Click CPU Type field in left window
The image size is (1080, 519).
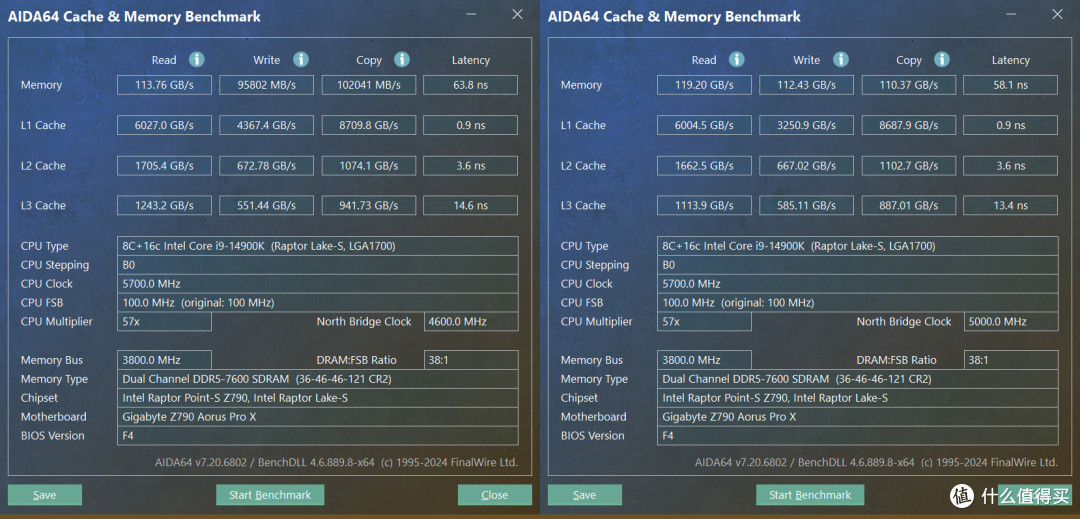[318, 246]
